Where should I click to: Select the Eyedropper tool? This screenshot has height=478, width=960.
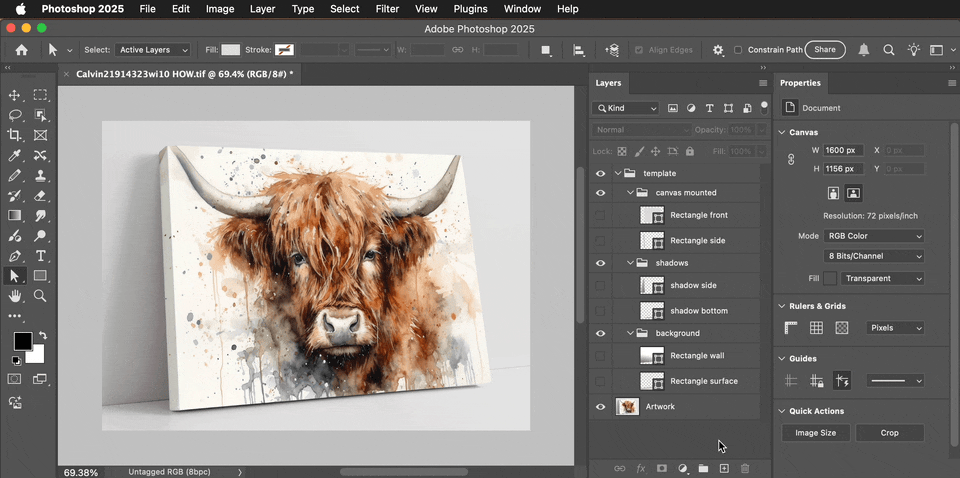coord(15,155)
